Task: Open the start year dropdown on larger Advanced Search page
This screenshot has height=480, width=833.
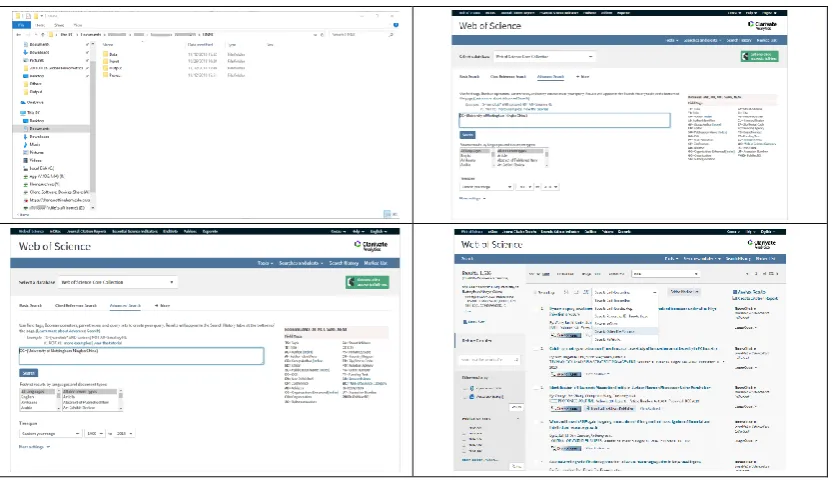Action: 95,434
